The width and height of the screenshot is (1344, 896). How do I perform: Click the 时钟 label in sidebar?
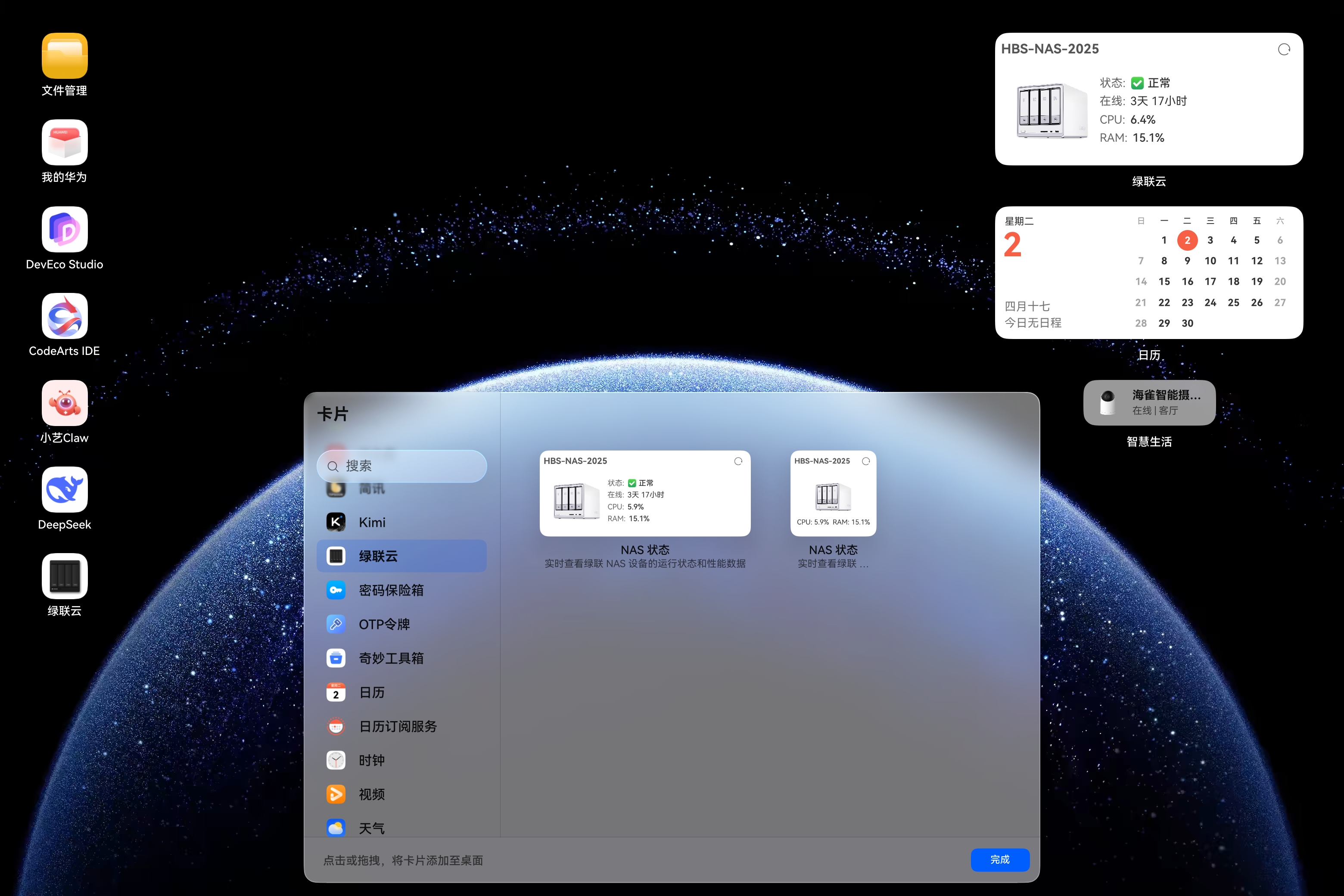(372, 761)
